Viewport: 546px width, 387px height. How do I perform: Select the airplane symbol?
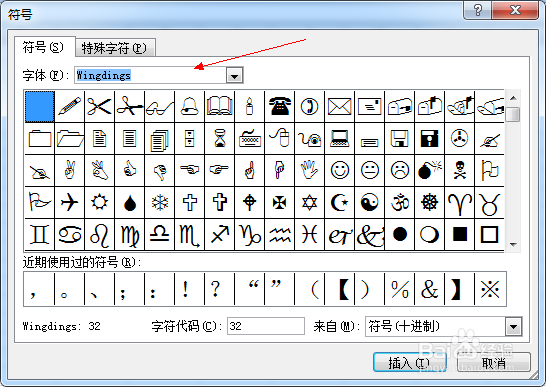tap(70, 202)
